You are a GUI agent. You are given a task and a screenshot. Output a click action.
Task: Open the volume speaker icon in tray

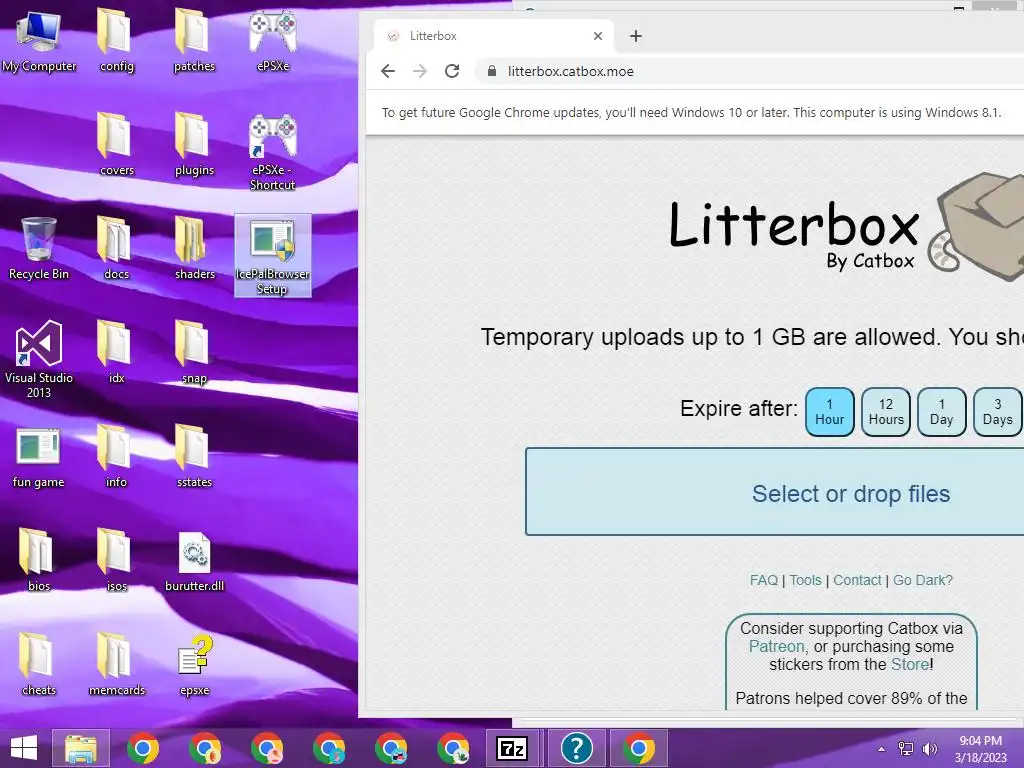[929, 749]
